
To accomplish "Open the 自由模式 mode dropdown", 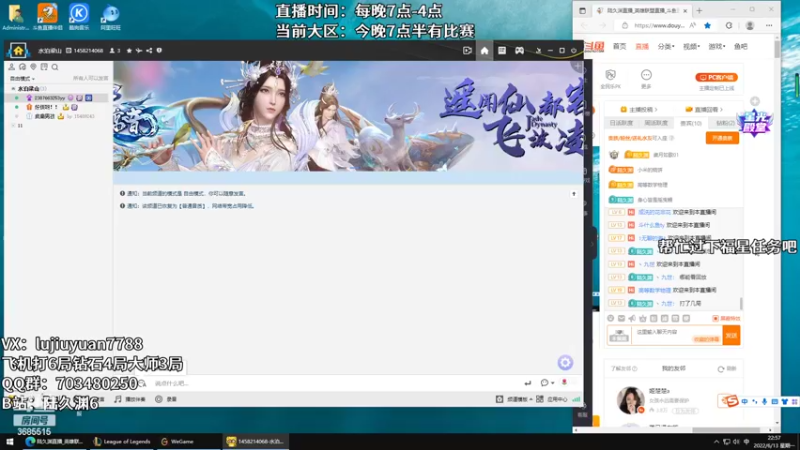I will 22,79.
